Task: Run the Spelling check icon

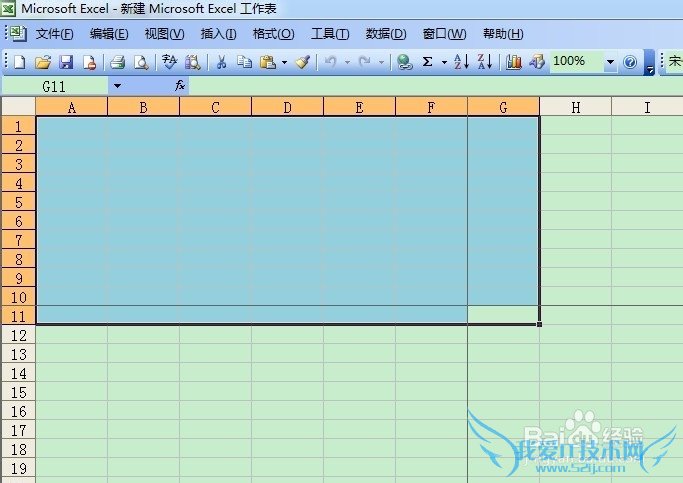Action: 169,62
